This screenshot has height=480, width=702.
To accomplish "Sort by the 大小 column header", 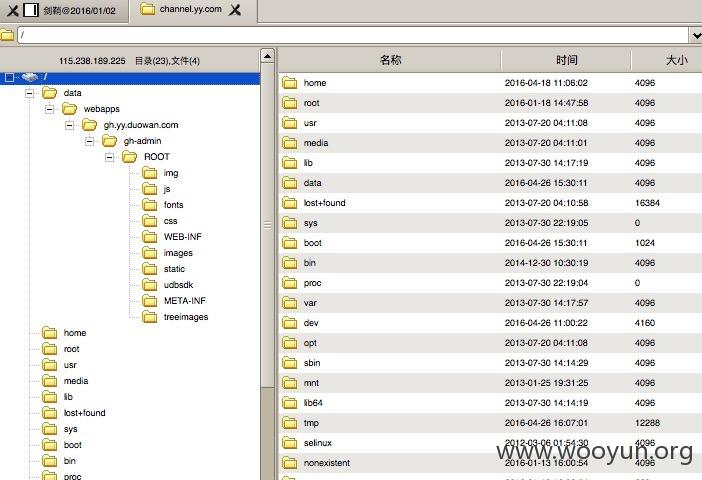I will click(667, 60).
